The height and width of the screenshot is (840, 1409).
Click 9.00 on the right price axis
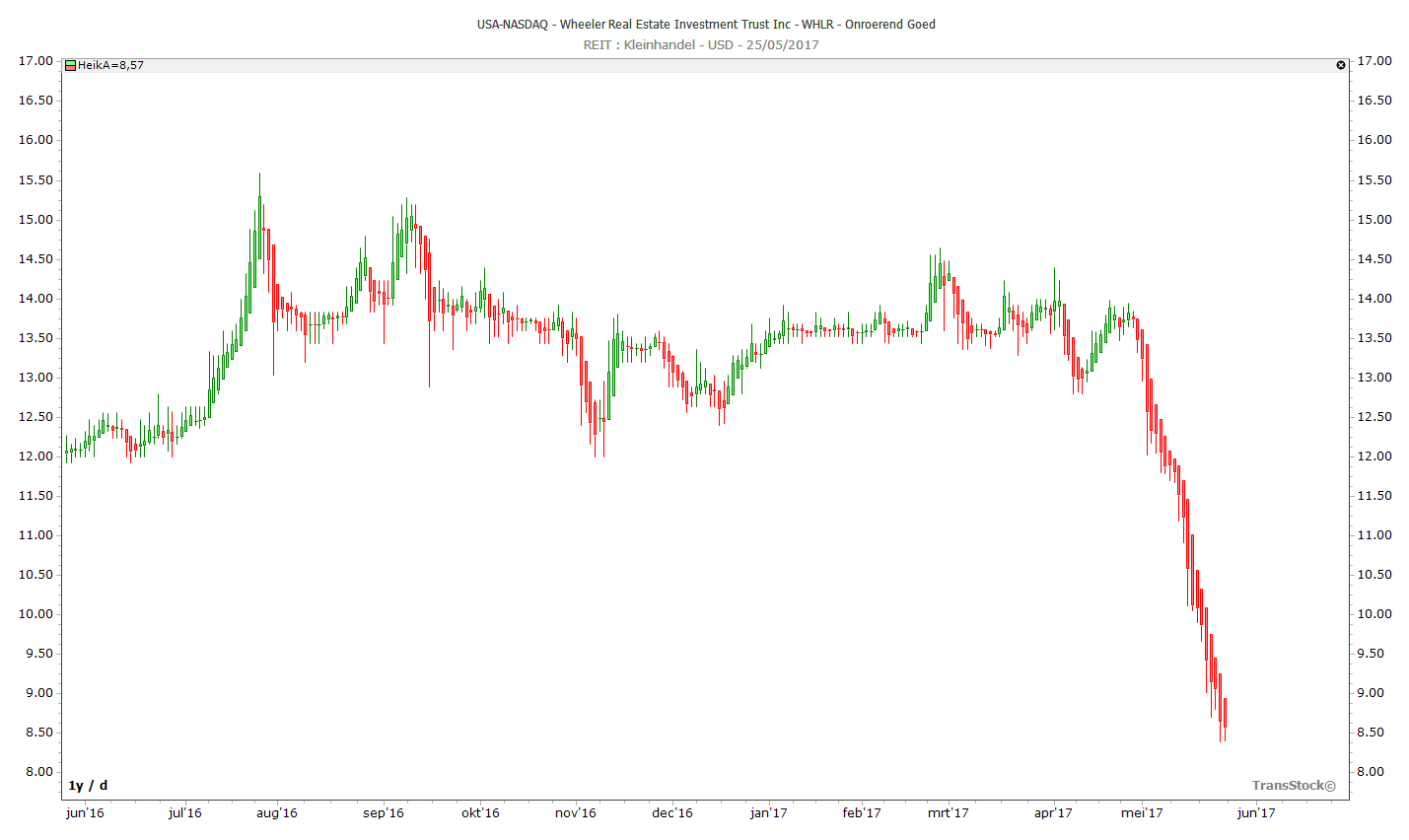(x=1371, y=693)
